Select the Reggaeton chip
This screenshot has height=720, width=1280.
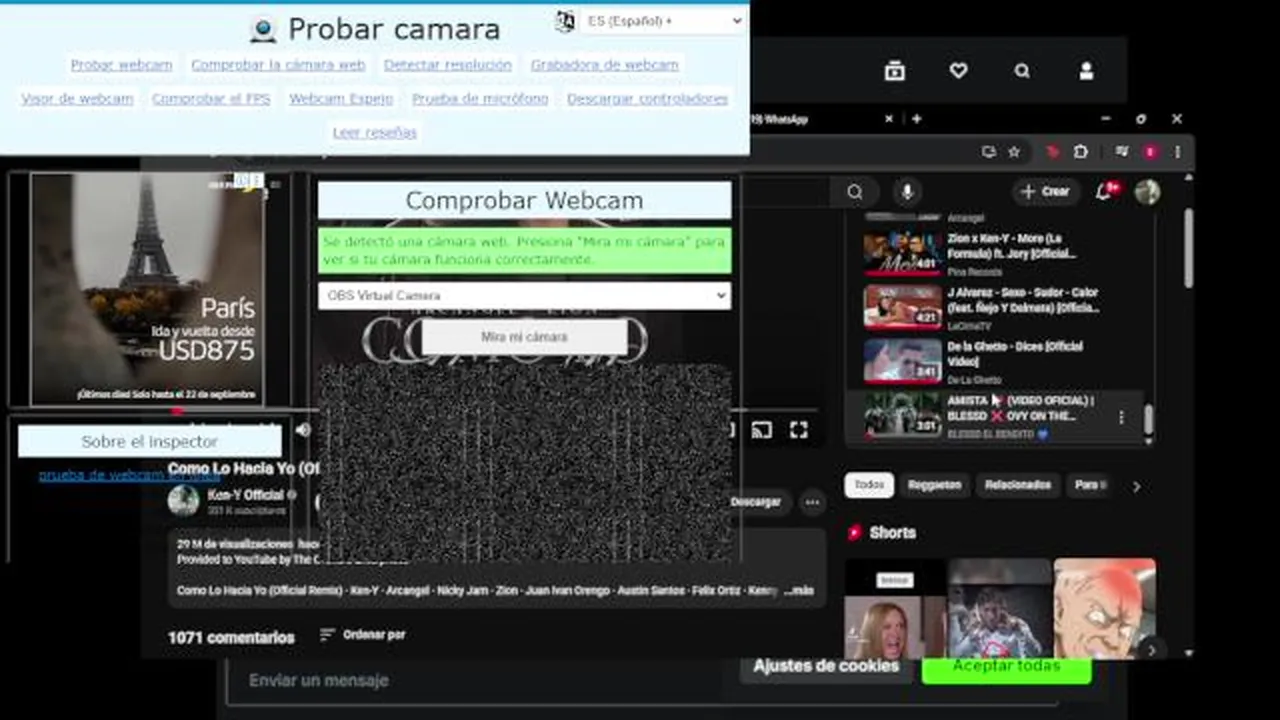934,485
